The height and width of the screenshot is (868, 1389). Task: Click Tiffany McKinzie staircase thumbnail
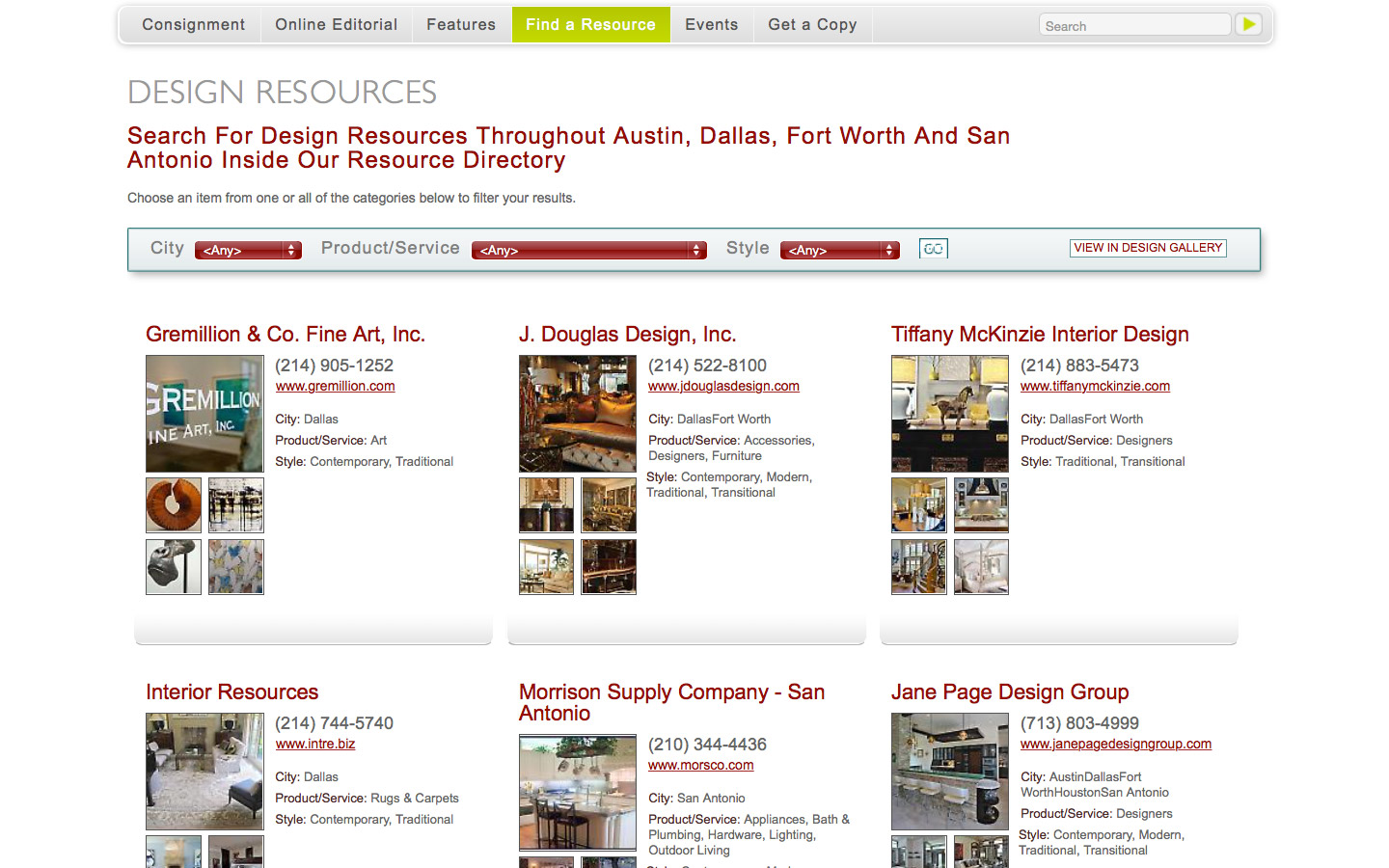click(919, 567)
